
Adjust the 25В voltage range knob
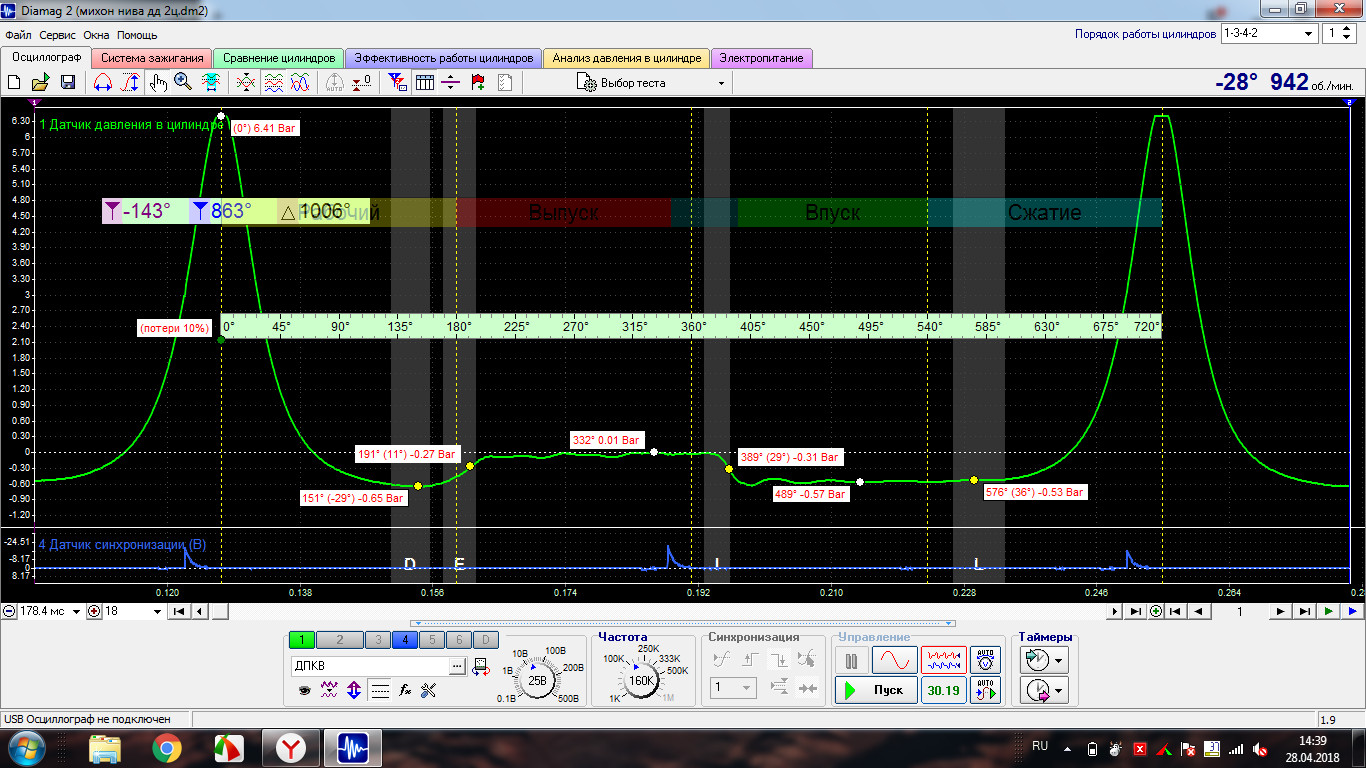538,681
